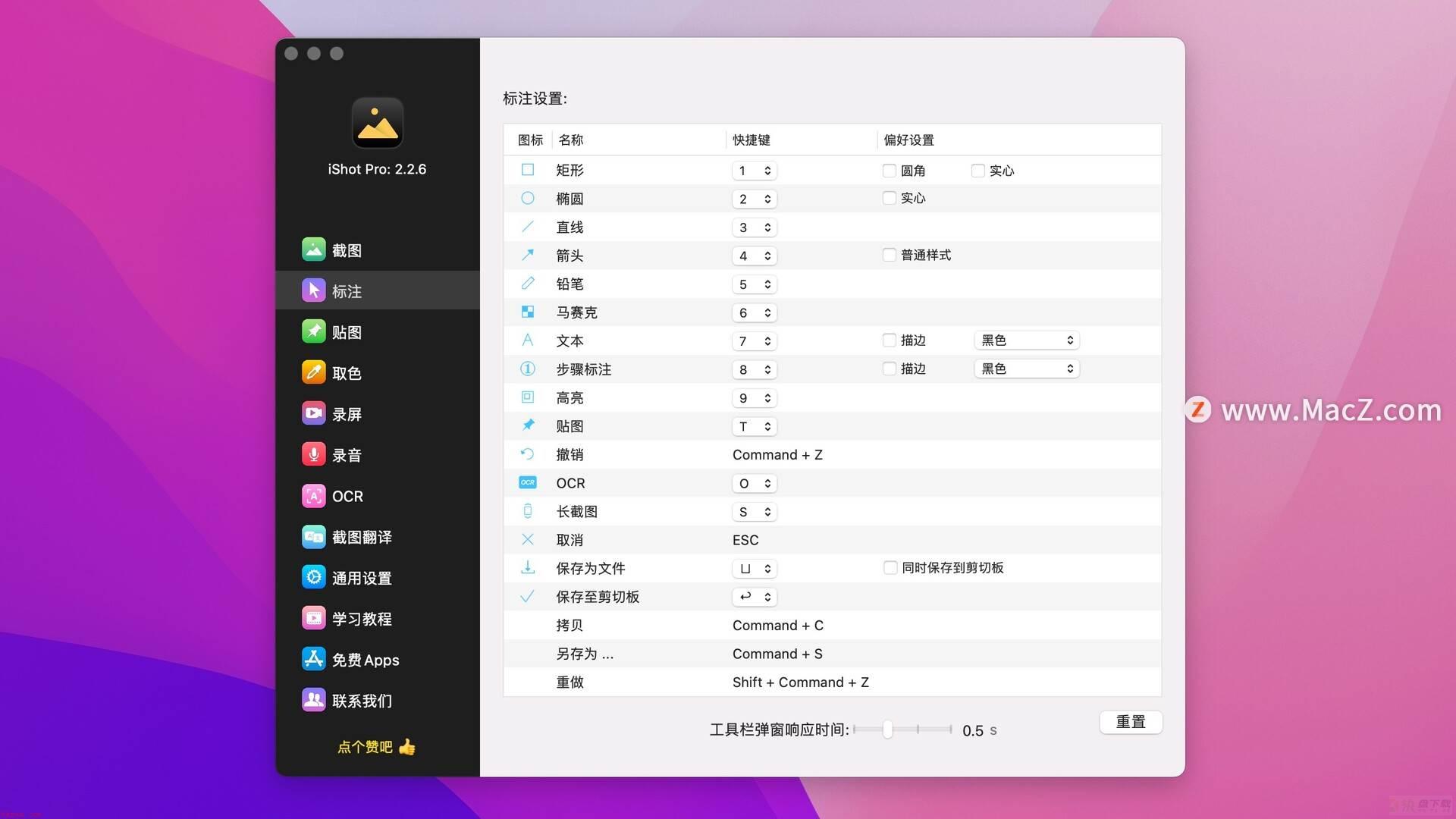Enable 同时保存到剪切板 checkbox
The height and width of the screenshot is (819, 1456).
[890, 567]
